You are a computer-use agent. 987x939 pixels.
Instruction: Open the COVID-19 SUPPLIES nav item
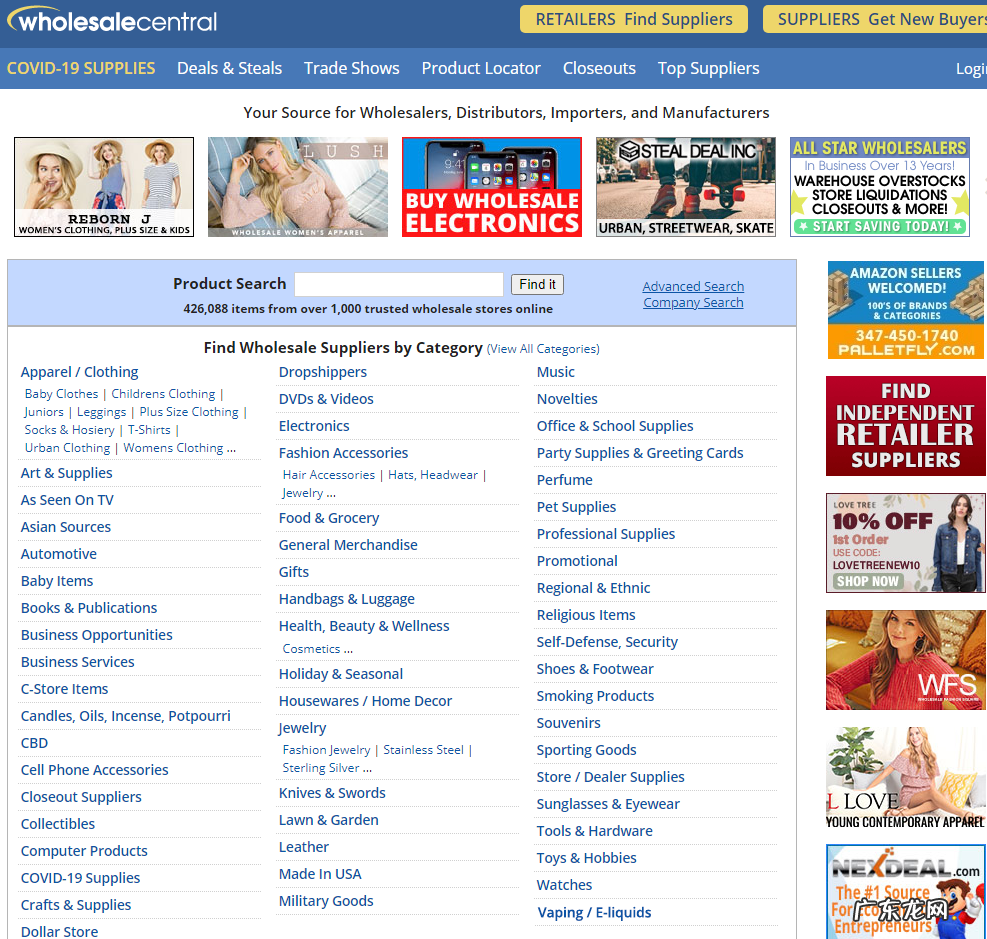81,68
